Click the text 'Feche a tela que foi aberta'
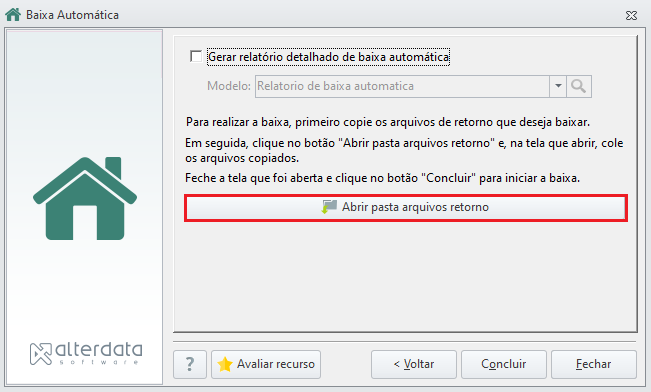The height and width of the screenshot is (392, 651). [x=254, y=178]
